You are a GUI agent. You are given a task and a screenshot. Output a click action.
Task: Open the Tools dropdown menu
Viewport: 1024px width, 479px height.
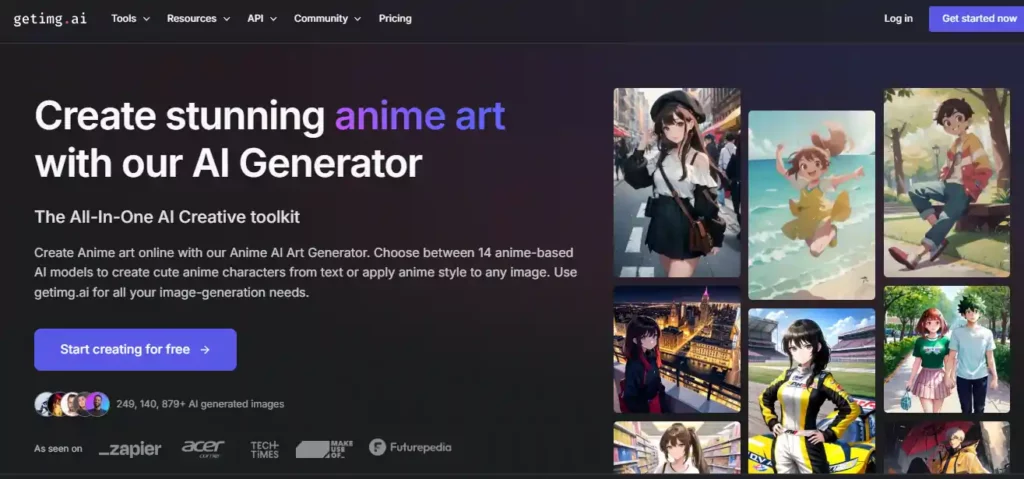[x=130, y=19]
